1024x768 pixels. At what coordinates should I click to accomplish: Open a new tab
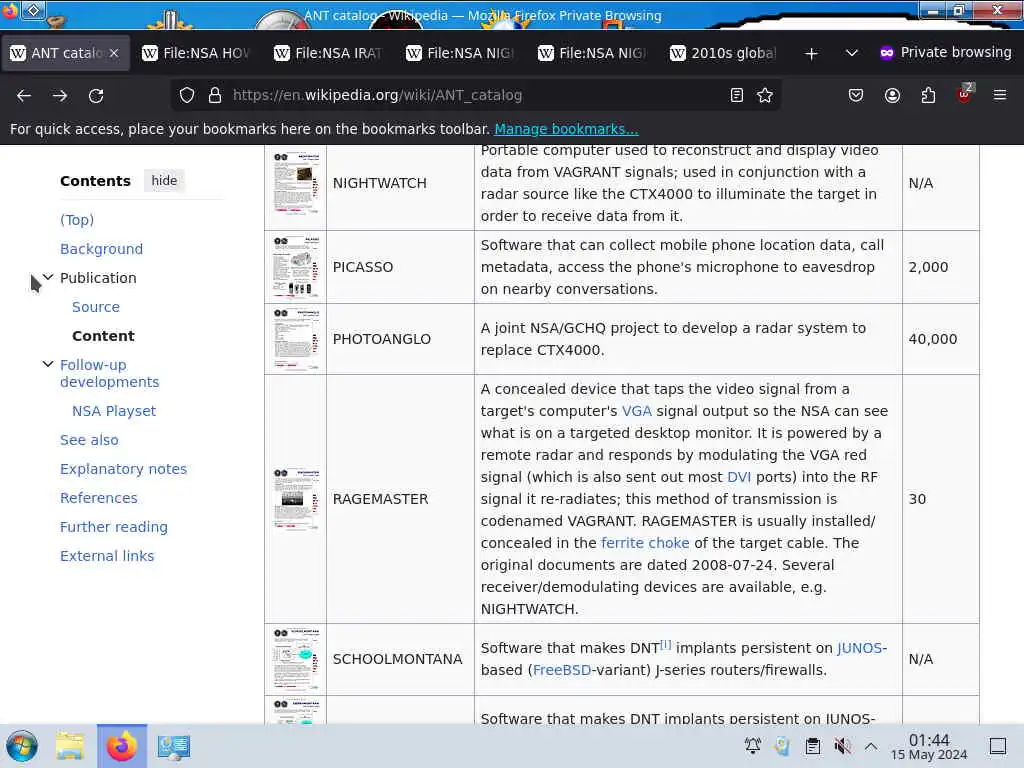pyautogui.click(x=811, y=54)
